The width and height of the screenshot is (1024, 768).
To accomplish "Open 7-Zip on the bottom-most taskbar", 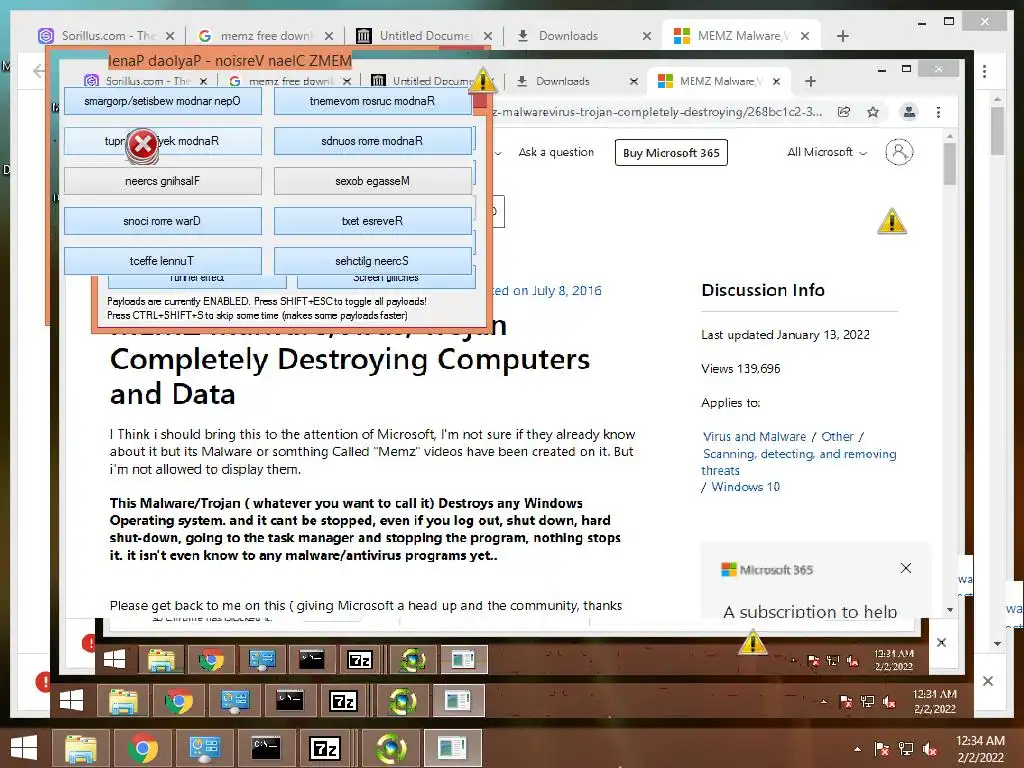I will coord(325,748).
